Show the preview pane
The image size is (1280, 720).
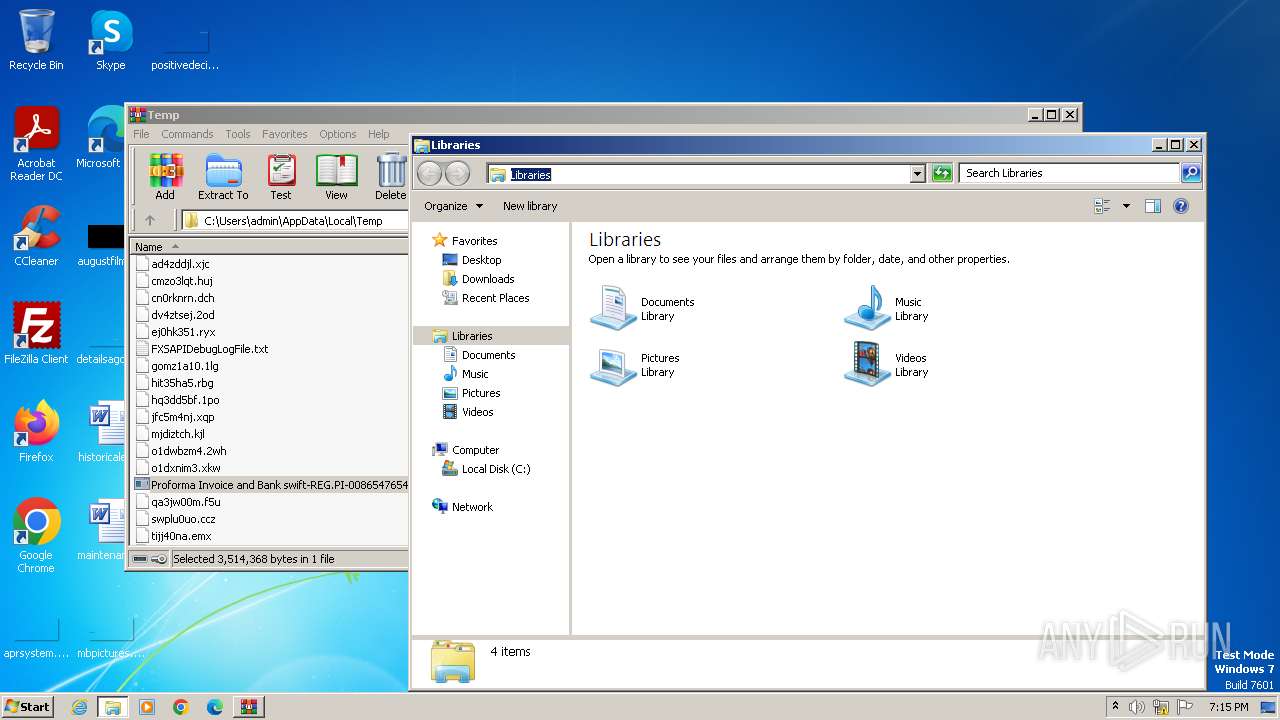[1152, 206]
